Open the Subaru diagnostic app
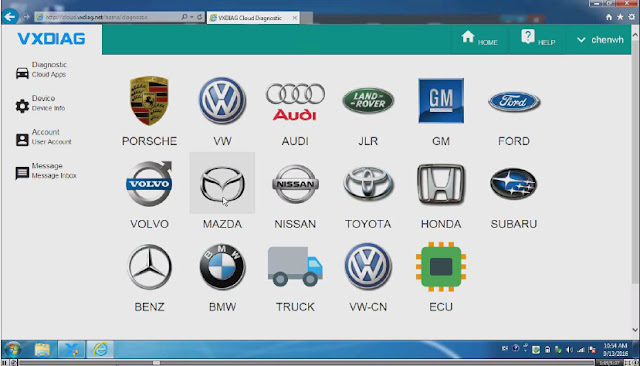The width and height of the screenshot is (640, 366). coord(514,184)
